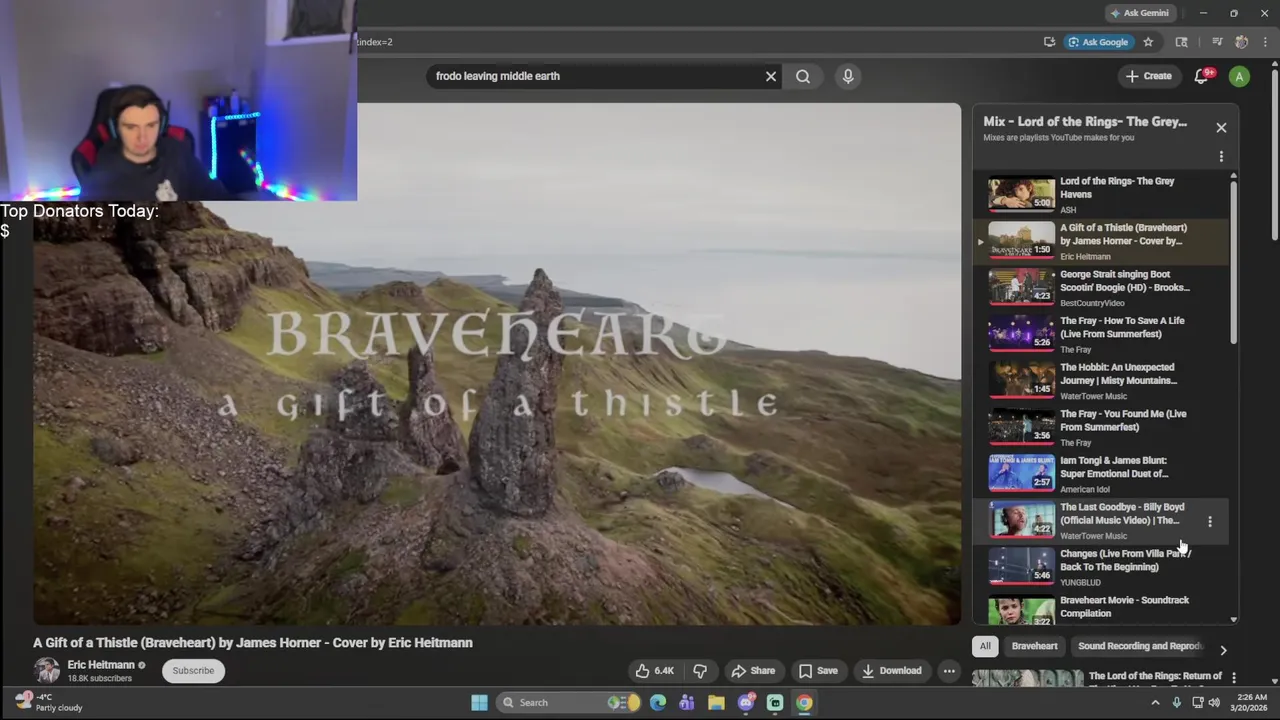Click 'Mix - Lord of the Rings- The Grey...' title

pyautogui.click(x=1085, y=122)
